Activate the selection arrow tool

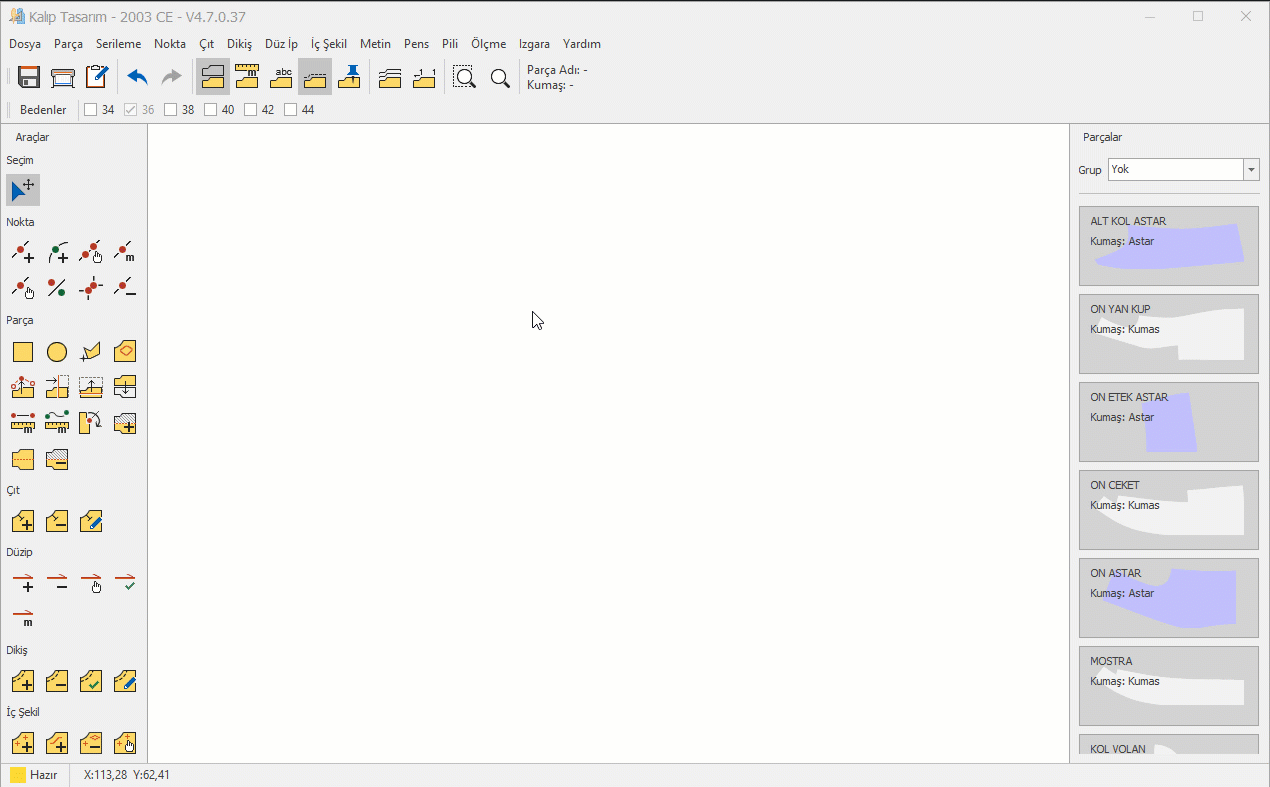click(x=23, y=189)
